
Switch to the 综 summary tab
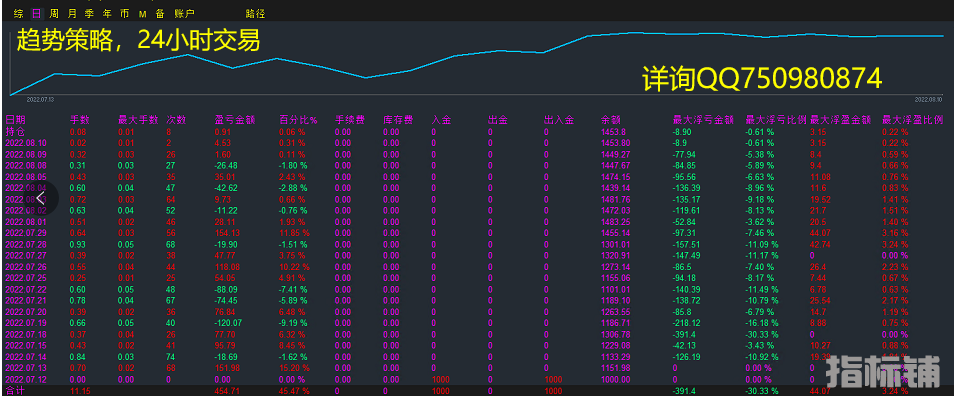pyautogui.click(x=18, y=13)
